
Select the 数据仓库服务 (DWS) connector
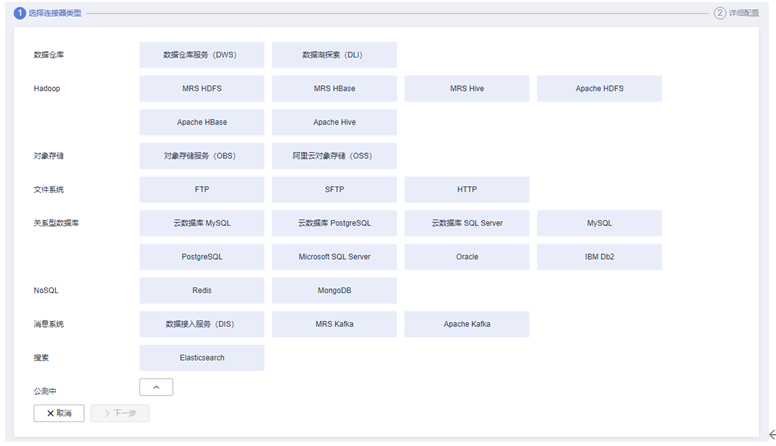point(201,55)
